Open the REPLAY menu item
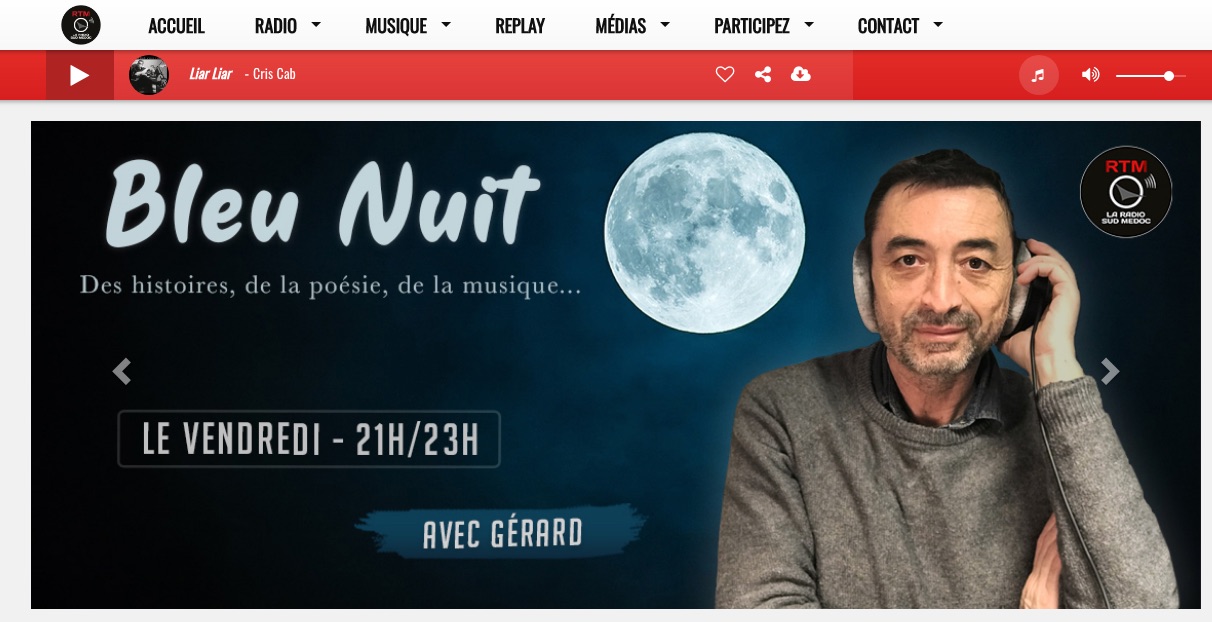Image resolution: width=1212 pixels, height=622 pixels. click(x=520, y=26)
